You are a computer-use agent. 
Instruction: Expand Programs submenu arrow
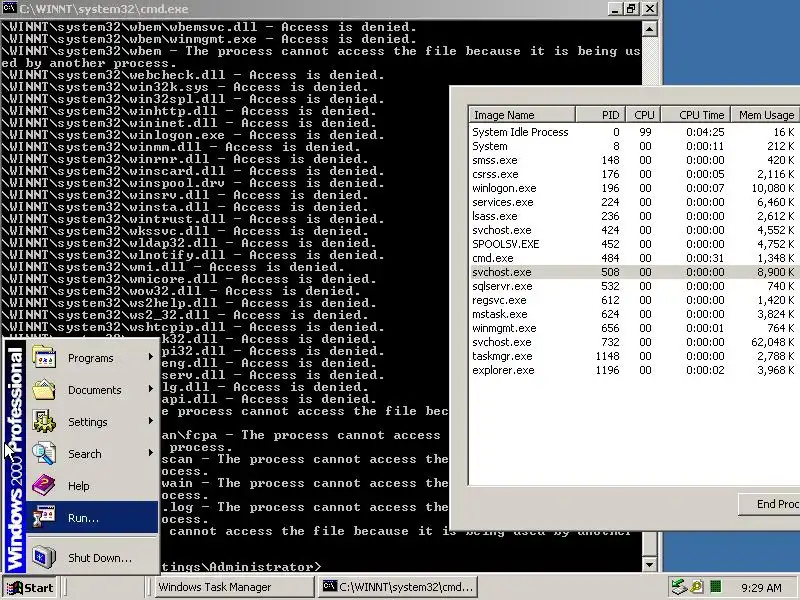point(151,357)
